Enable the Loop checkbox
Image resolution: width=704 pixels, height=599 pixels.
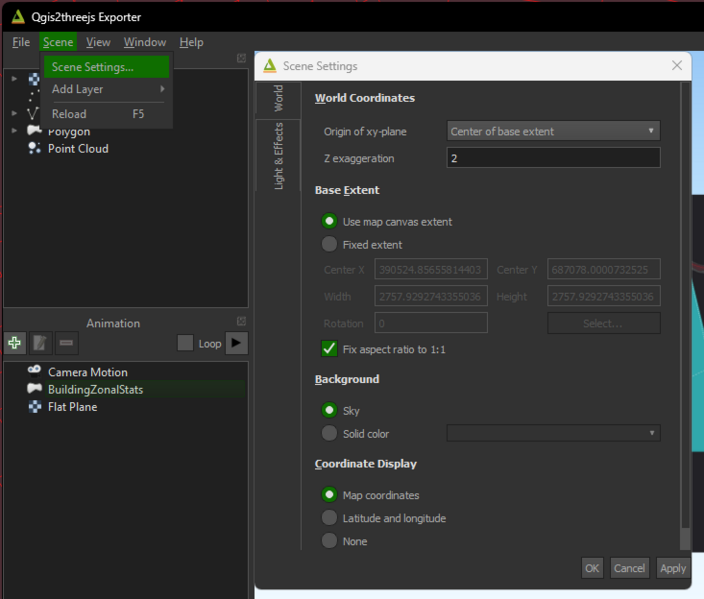tap(185, 343)
